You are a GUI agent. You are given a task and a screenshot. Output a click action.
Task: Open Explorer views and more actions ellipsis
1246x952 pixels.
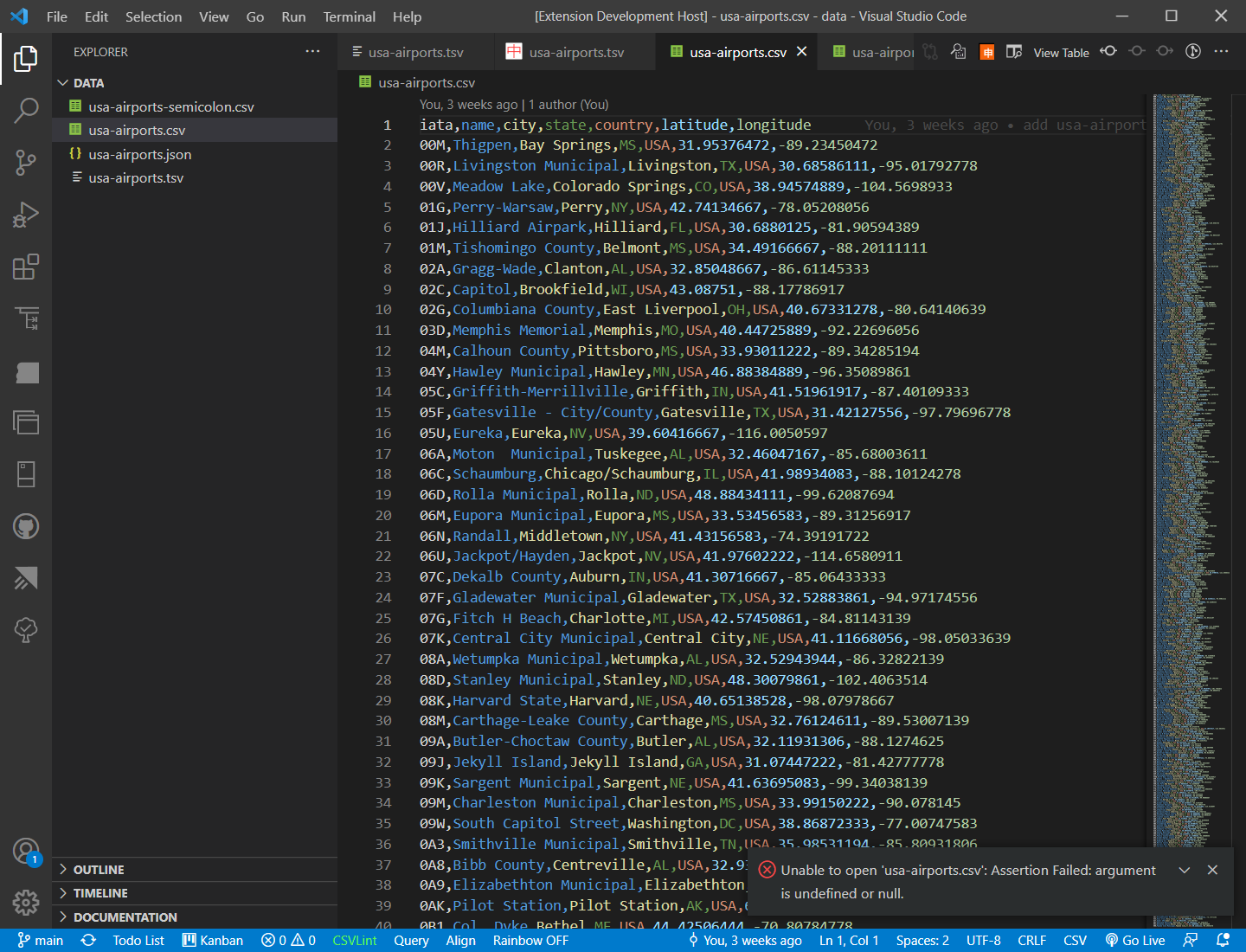tap(312, 52)
